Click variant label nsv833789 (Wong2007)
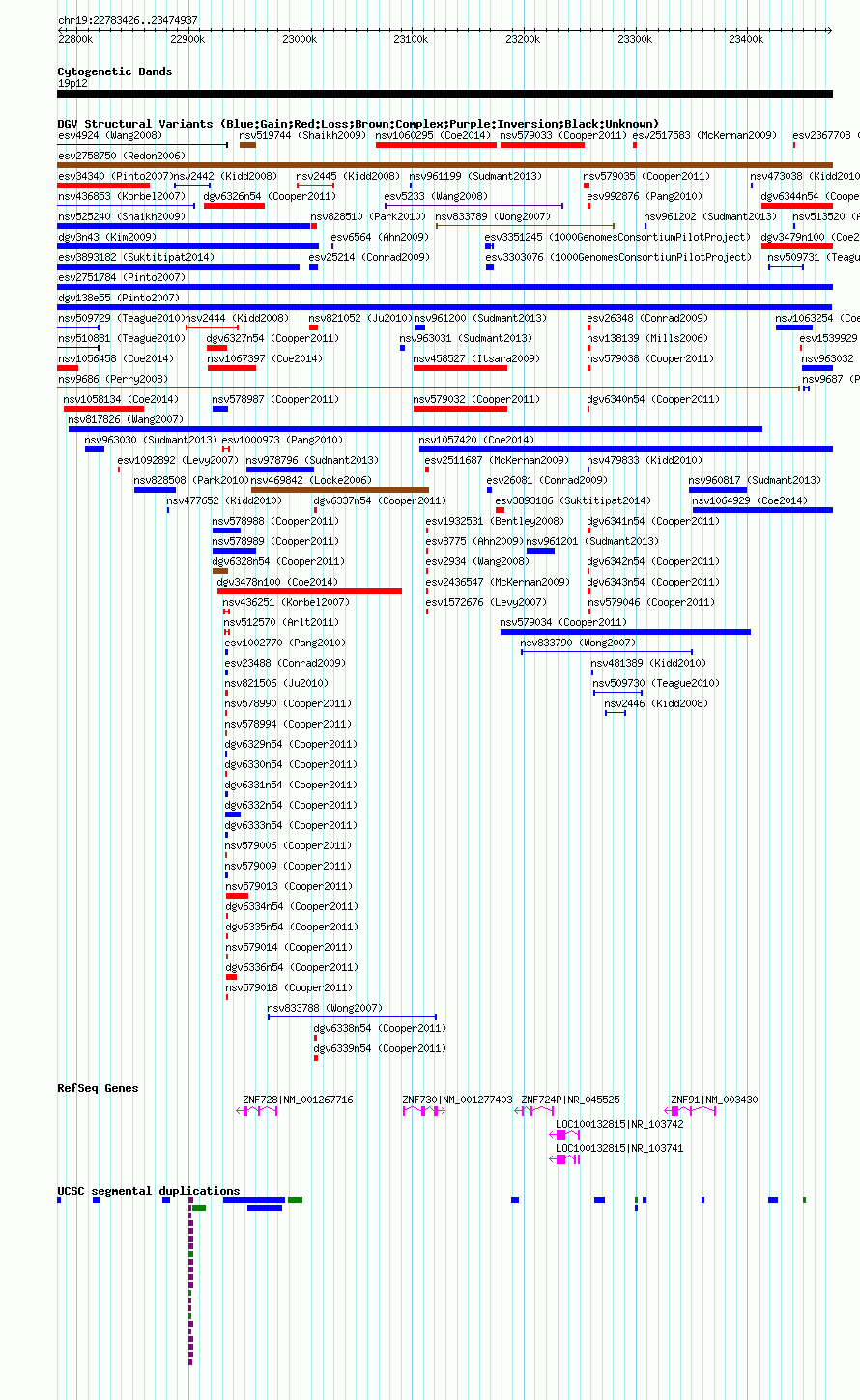The image size is (860, 1400). click(493, 216)
